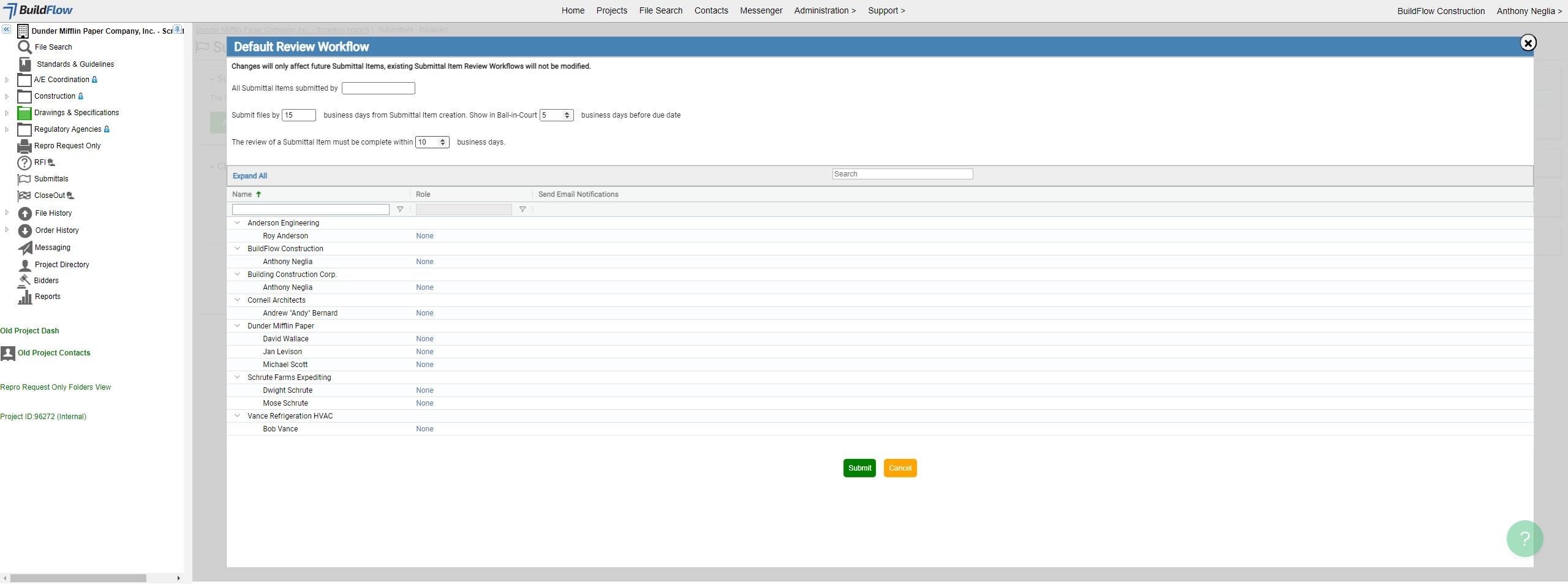Click the RFI question mark icon
The height and width of the screenshot is (584, 1568).
[24, 163]
